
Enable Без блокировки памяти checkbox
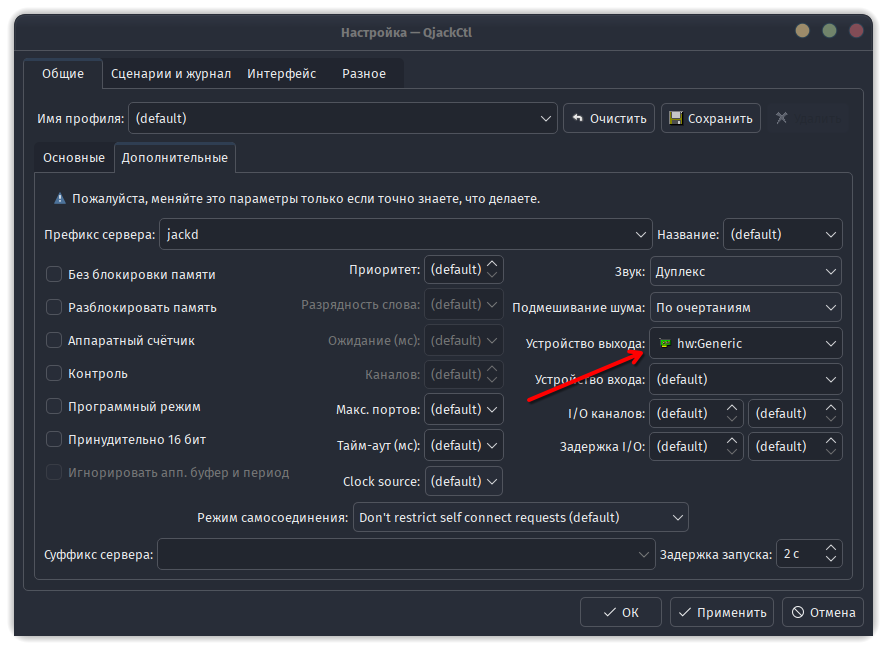pyautogui.click(x=54, y=274)
